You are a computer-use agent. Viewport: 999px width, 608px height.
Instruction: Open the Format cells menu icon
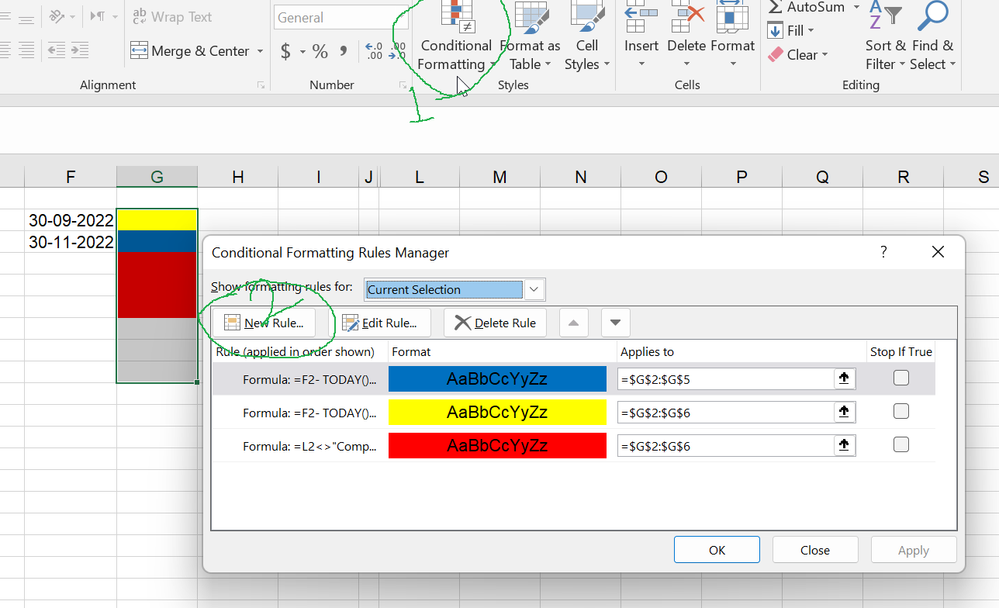click(732, 18)
